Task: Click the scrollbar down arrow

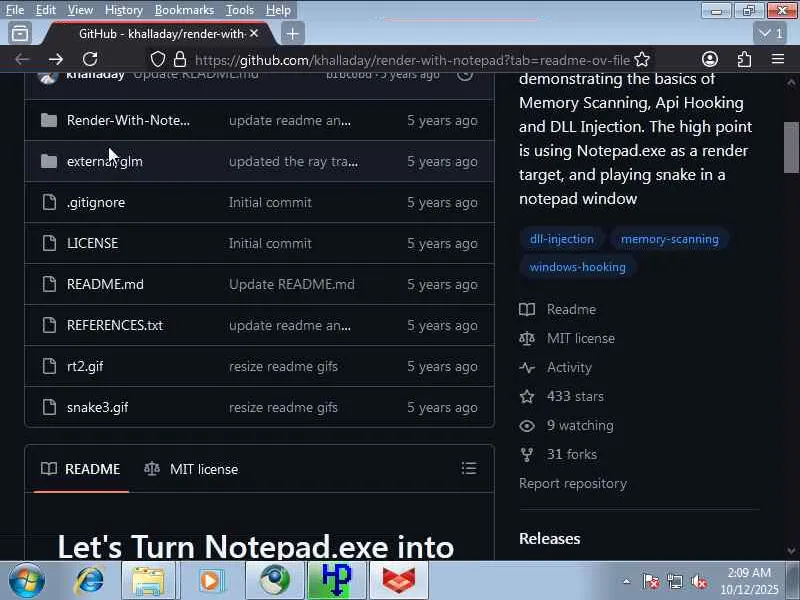Action: coord(791,550)
